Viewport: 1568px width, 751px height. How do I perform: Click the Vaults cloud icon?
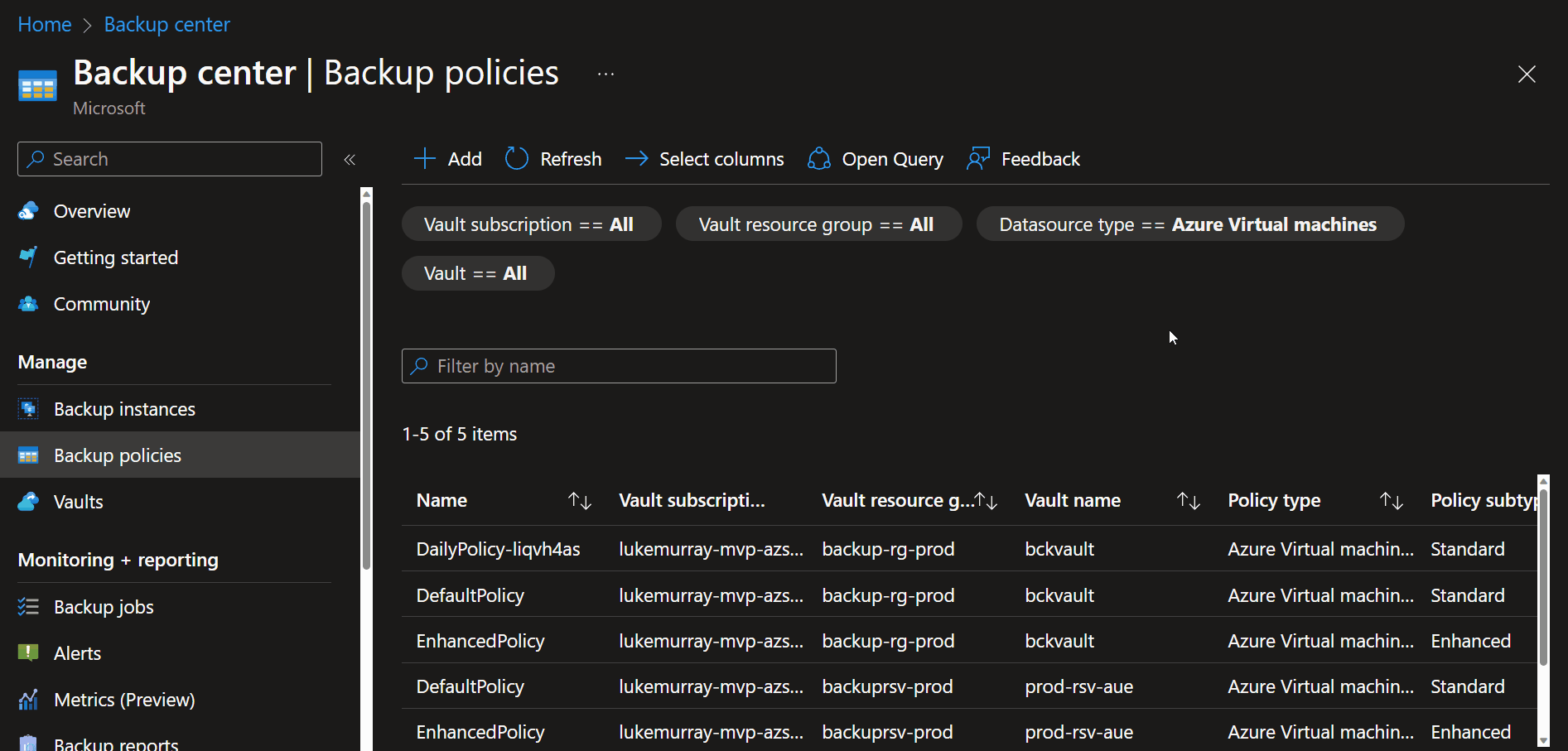pos(28,502)
